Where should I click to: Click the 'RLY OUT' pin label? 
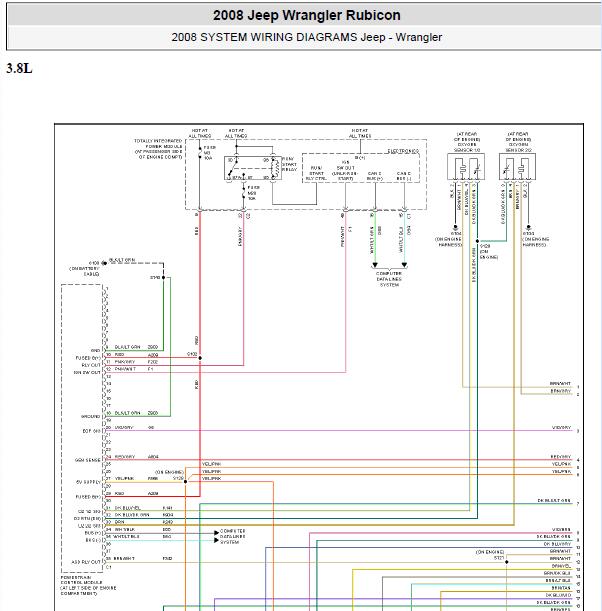tap(91, 365)
